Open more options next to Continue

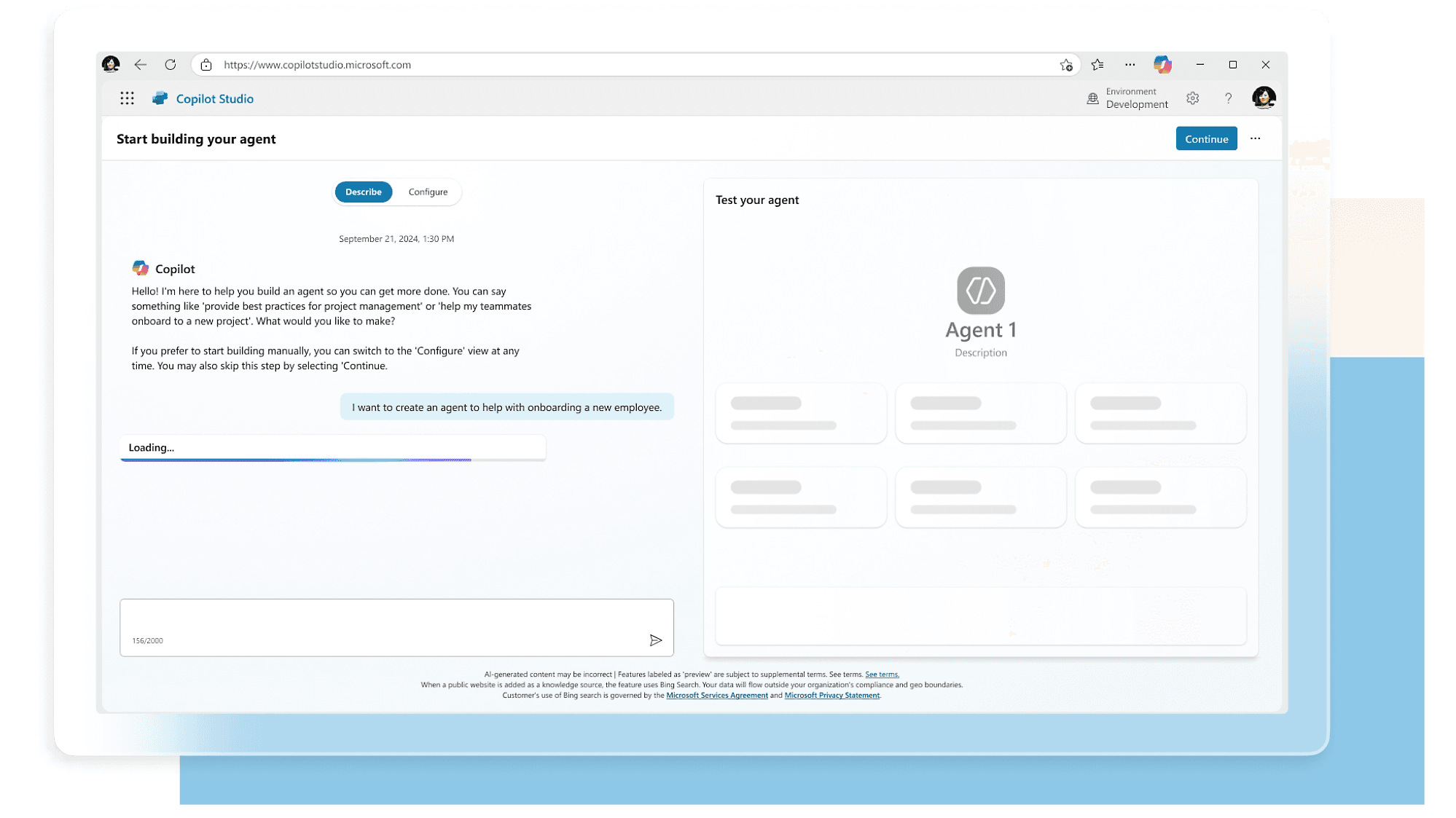tap(1255, 138)
